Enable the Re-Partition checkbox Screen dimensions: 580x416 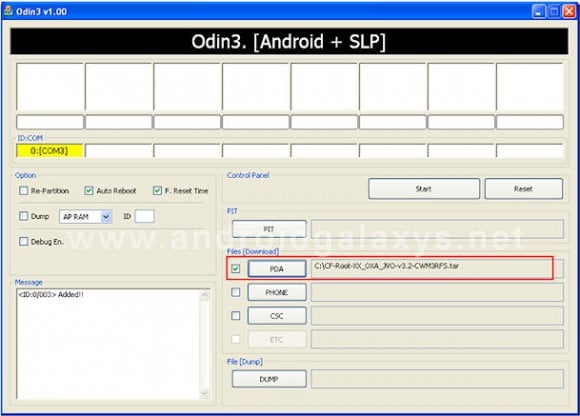pyautogui.click(x=23, y=190)
